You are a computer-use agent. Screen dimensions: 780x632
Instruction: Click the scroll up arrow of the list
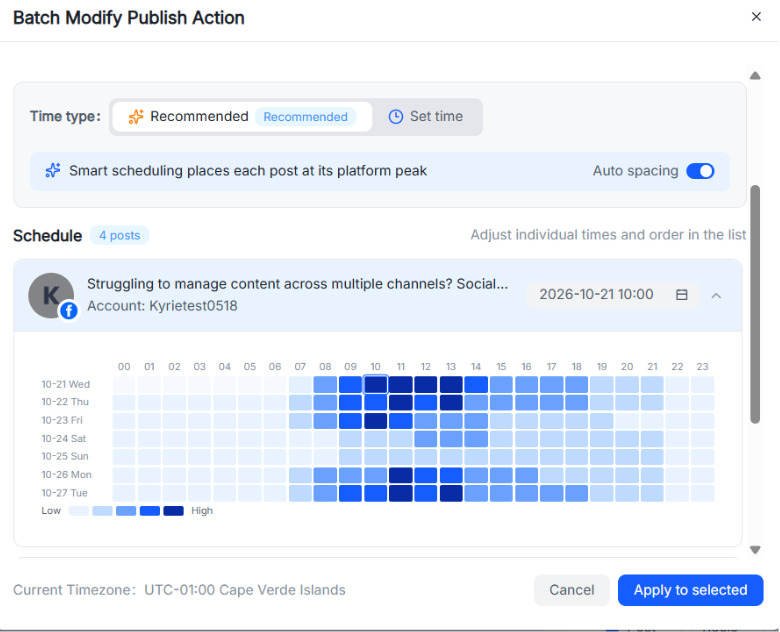point(755,76)
